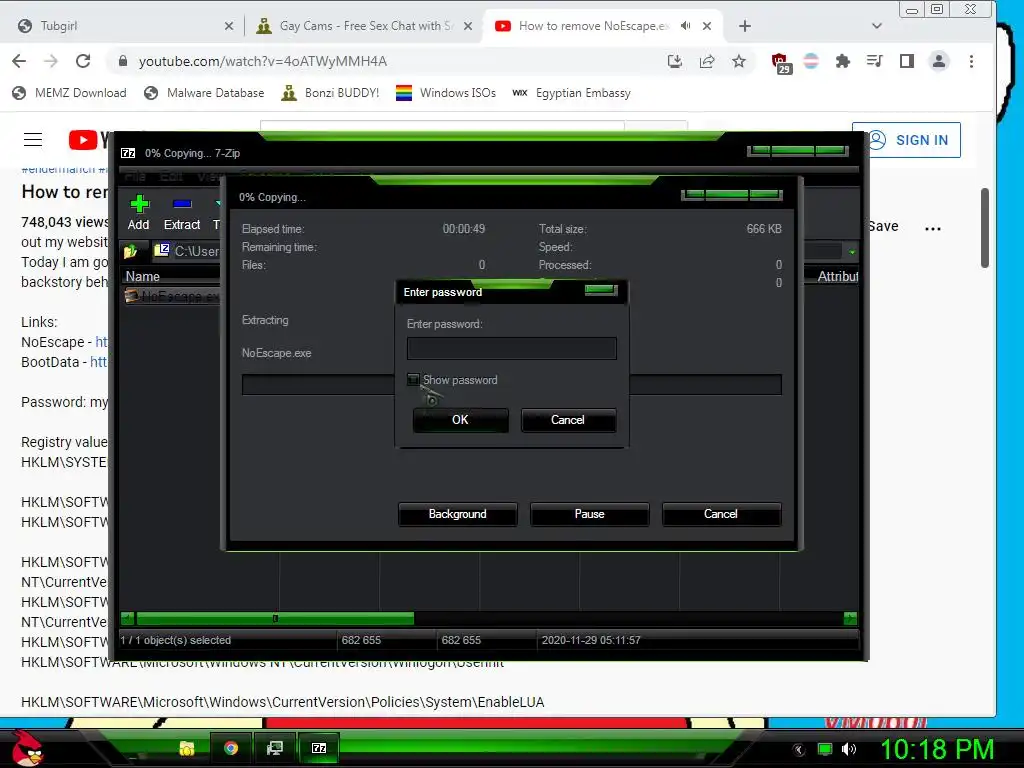Click OK in the Enter password dialog
This screenshot has height=768, width=1024.
pos(460,420)
